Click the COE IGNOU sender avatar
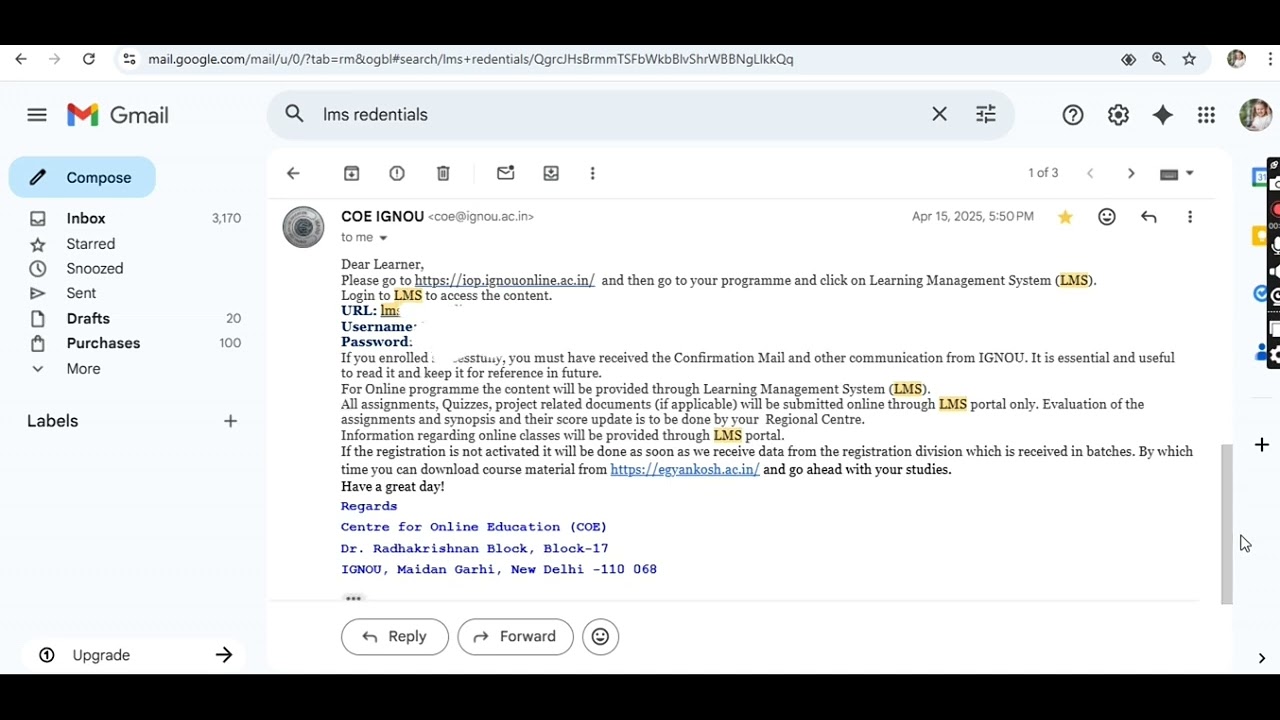This screenshot has width=1280, height=720. point(303,227)
